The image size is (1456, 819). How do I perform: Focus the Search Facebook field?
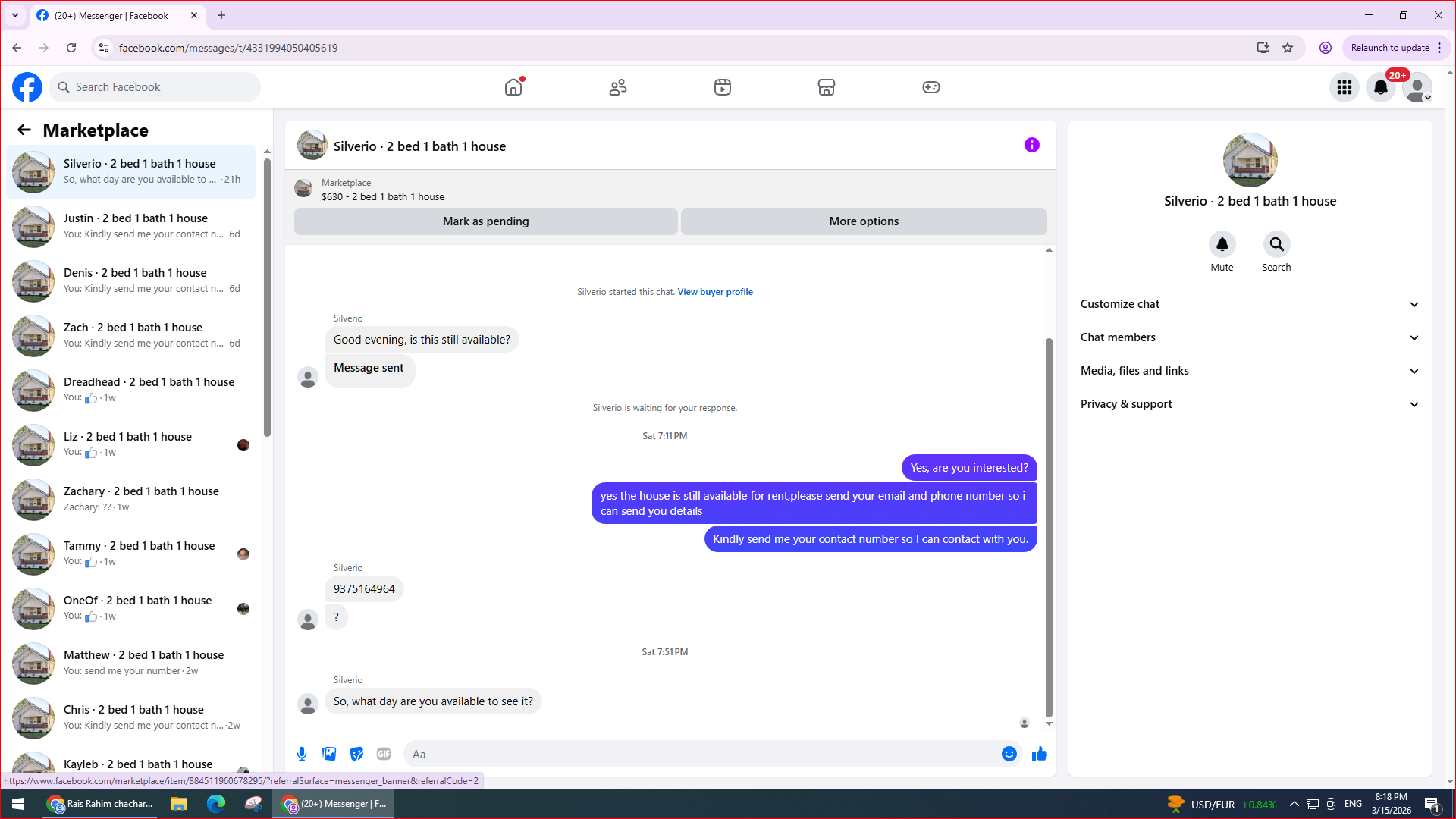155,87
